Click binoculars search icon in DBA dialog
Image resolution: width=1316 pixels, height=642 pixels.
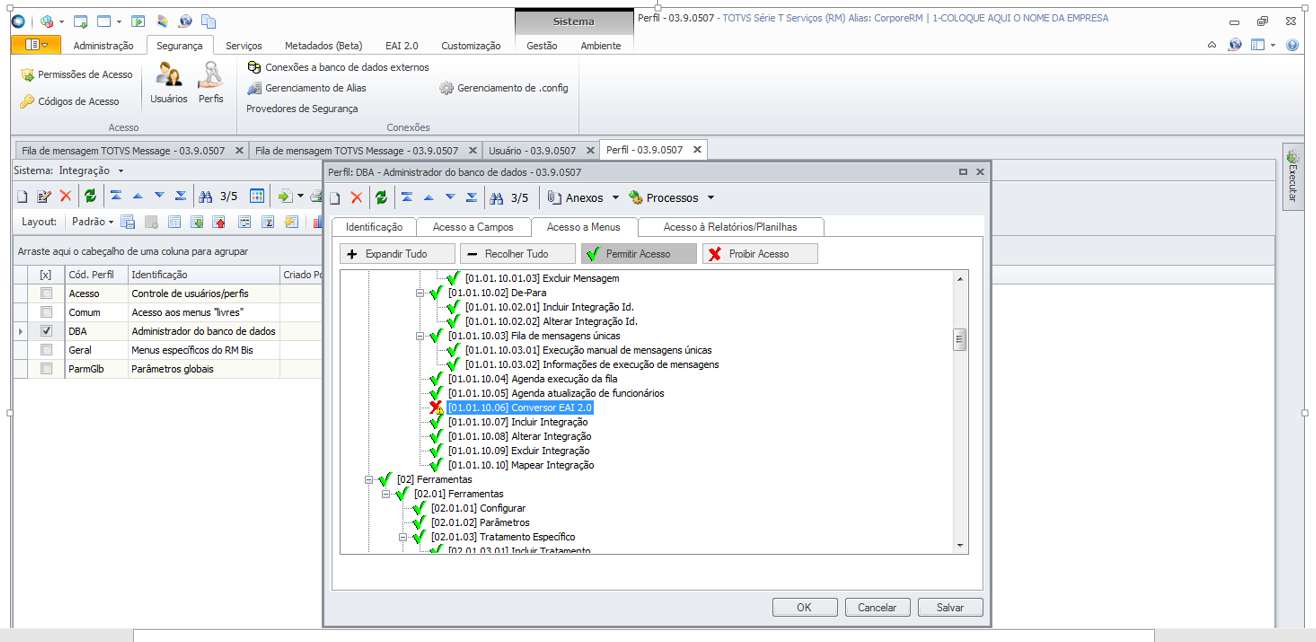(496, 198)
